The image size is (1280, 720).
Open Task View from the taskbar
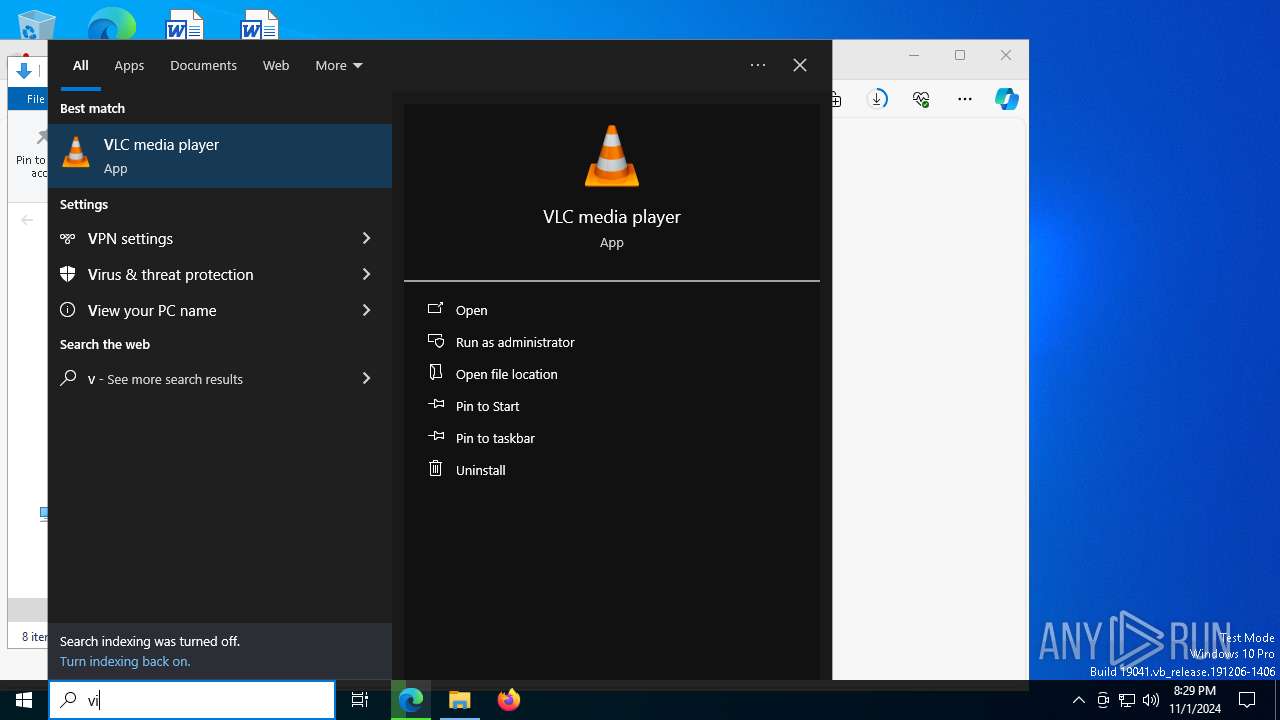(x=360, y=700)
